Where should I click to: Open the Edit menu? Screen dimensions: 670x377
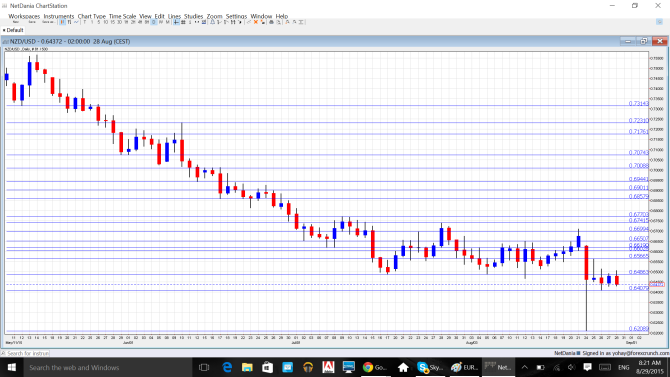(x=159, y=16)
